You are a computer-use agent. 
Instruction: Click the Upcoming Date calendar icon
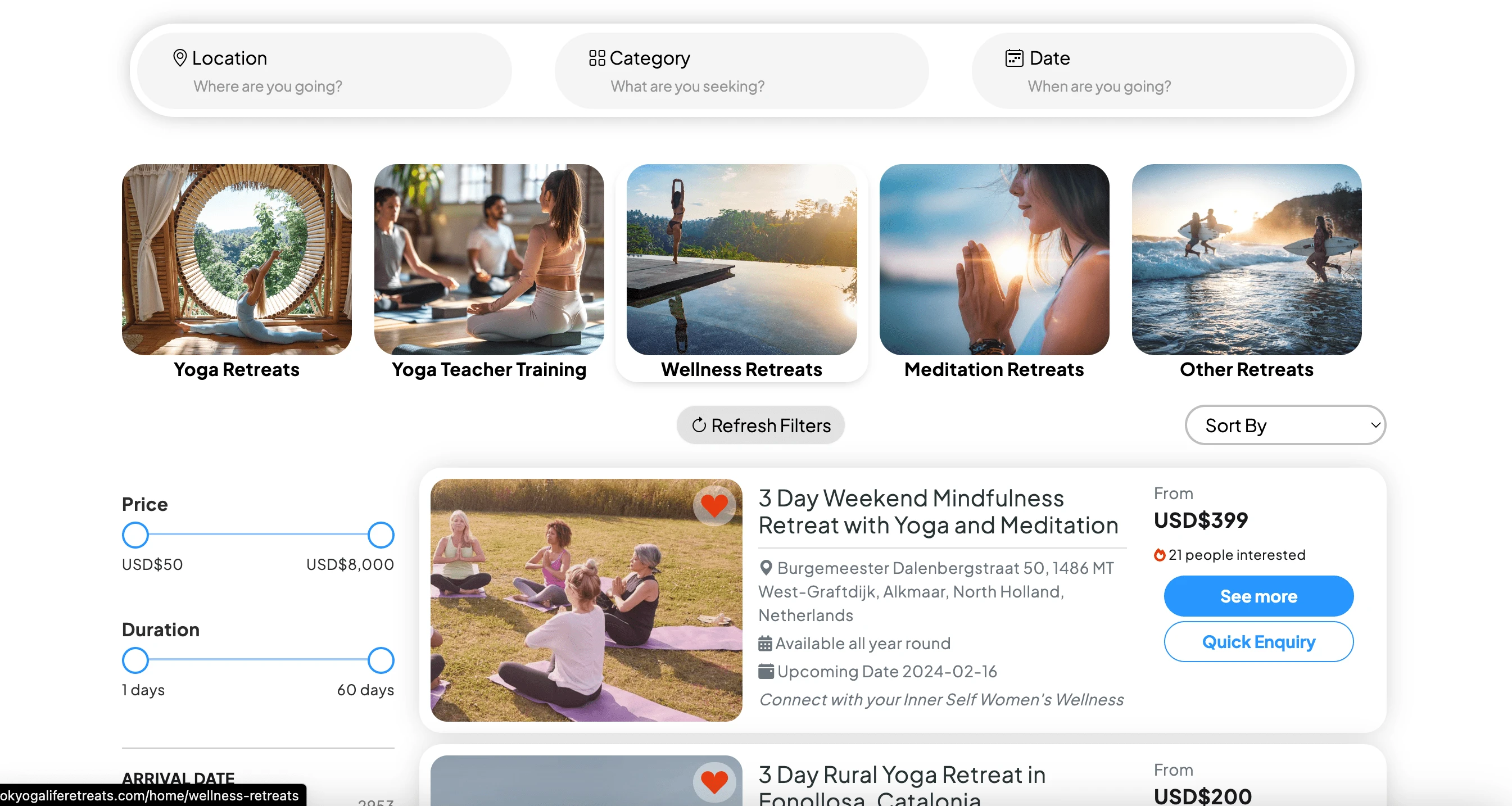coord(766,671)
